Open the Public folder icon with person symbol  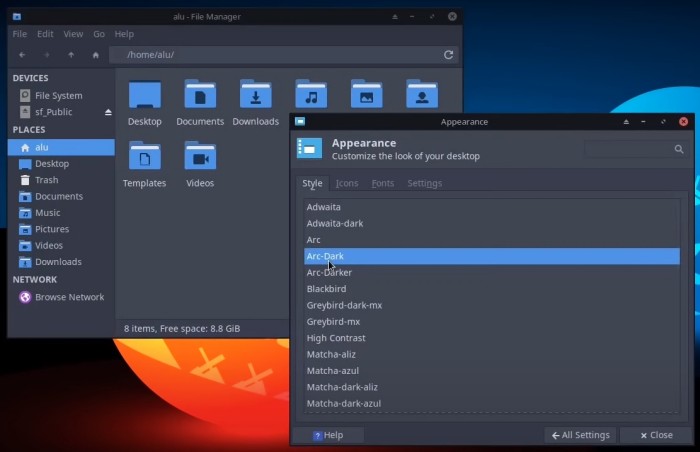(x=422, y=94)
